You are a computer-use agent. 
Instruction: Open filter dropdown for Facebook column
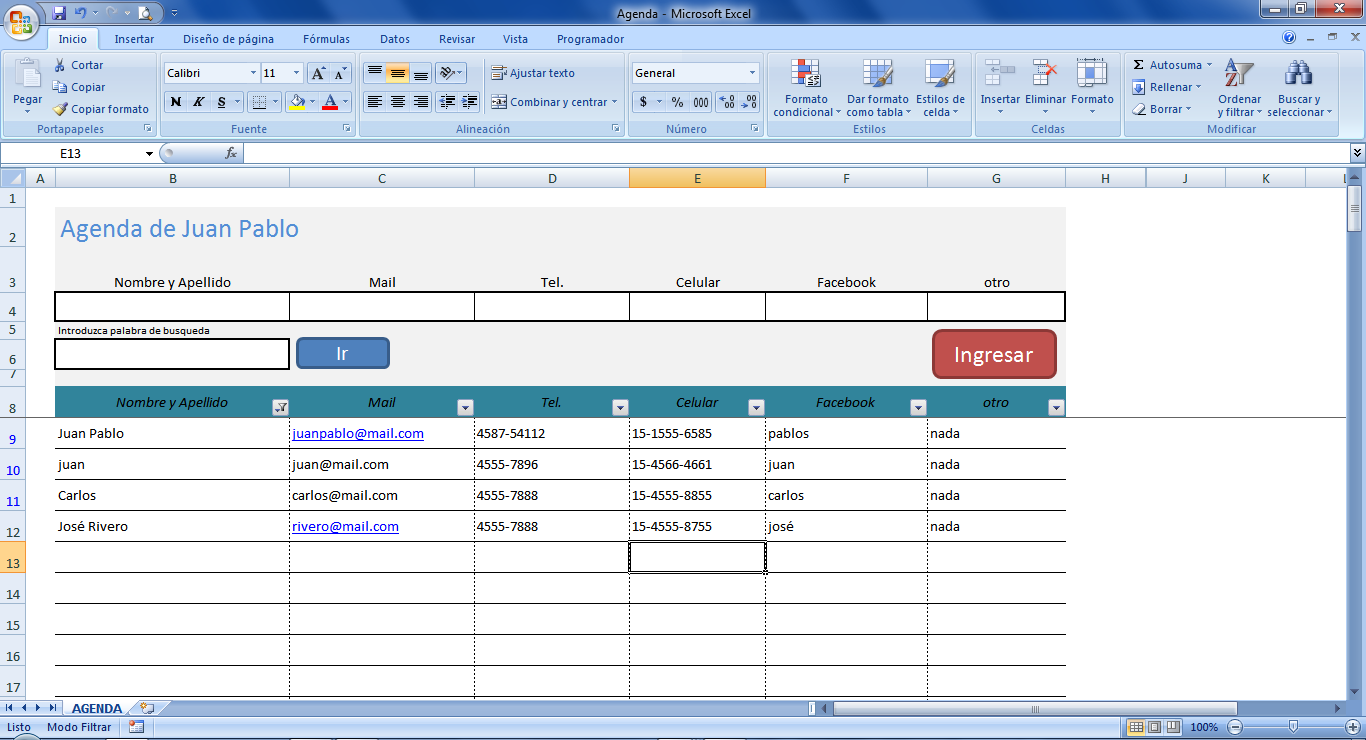pos(918,407)
